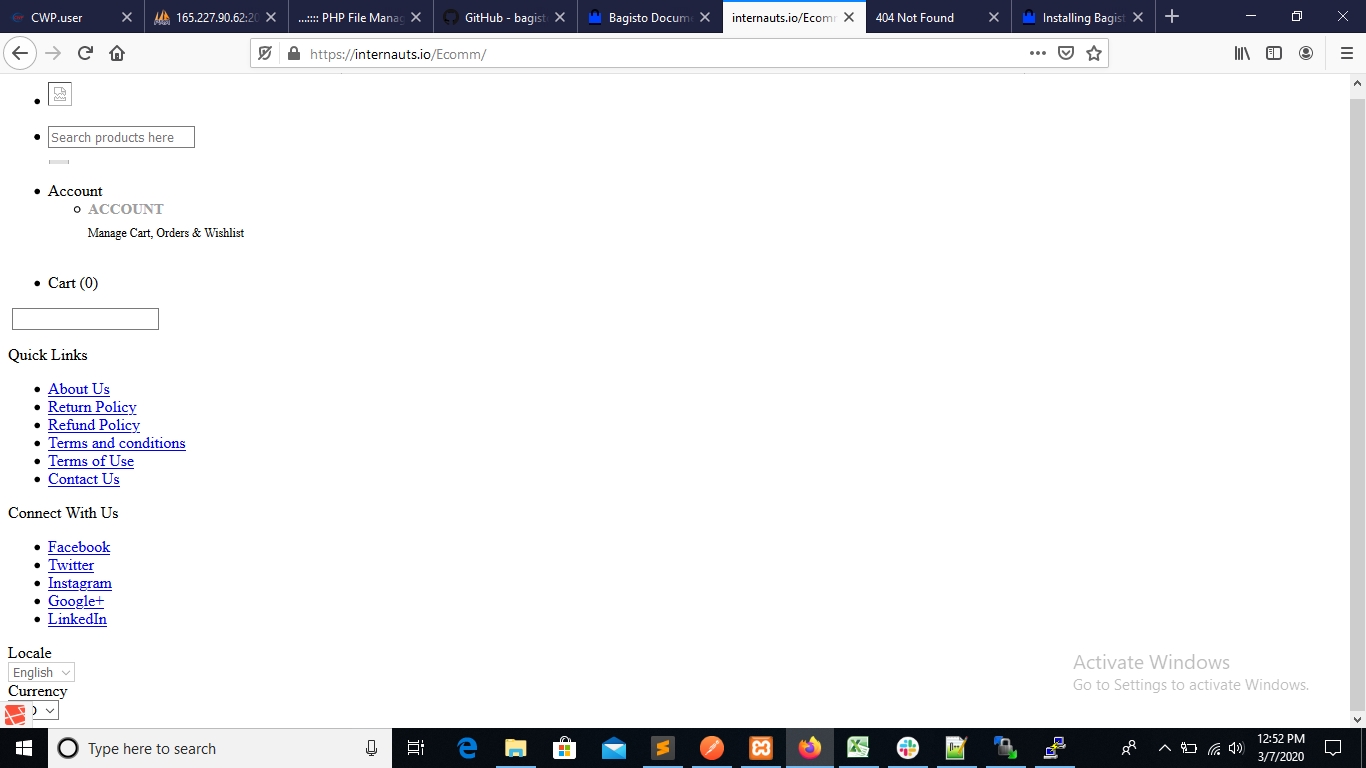The height and width of the screenshot is (768, 1366).
Task: Open Excel from taskbar
Action: pos(858,748)
